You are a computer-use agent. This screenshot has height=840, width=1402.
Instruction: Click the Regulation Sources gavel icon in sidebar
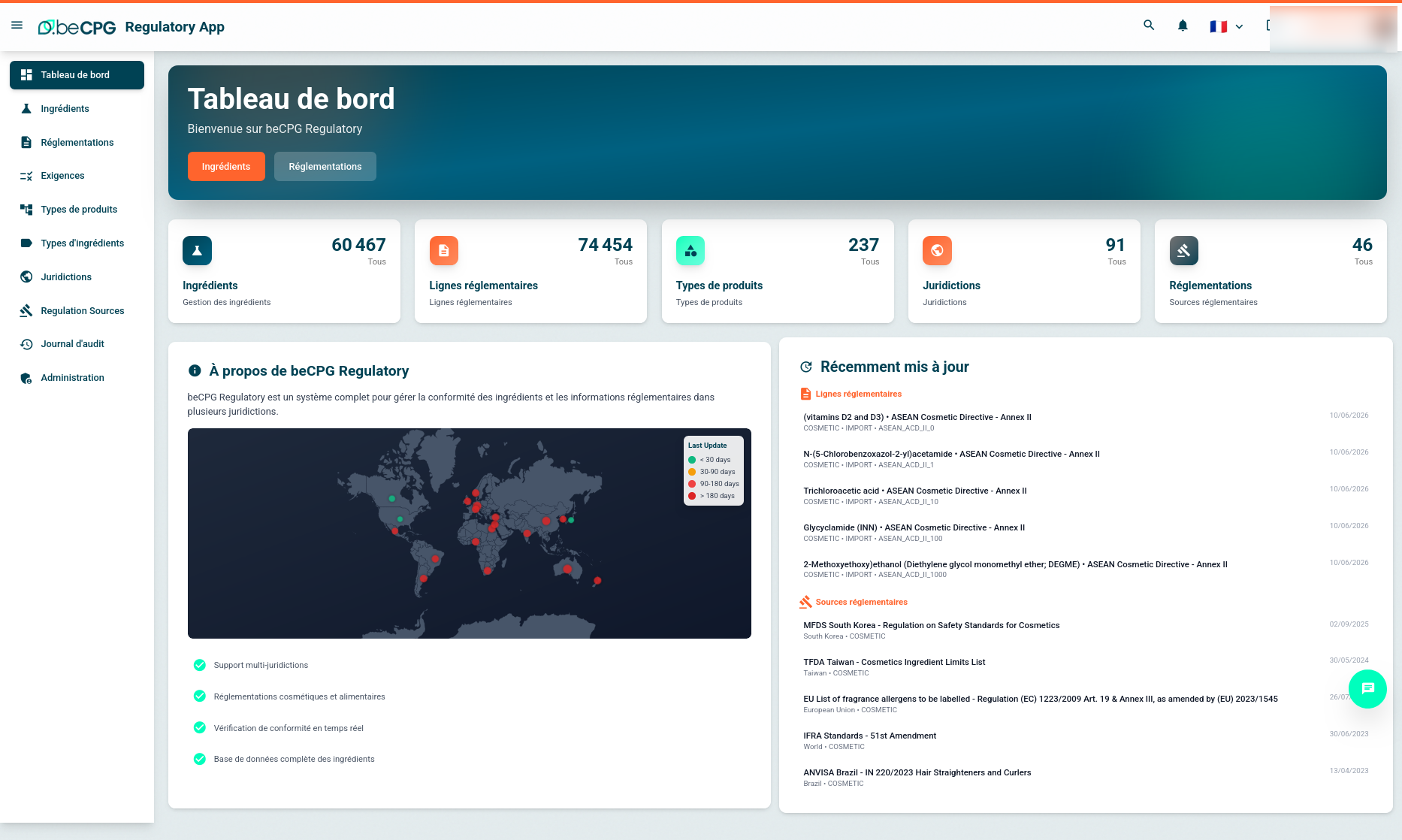(26, 311)
